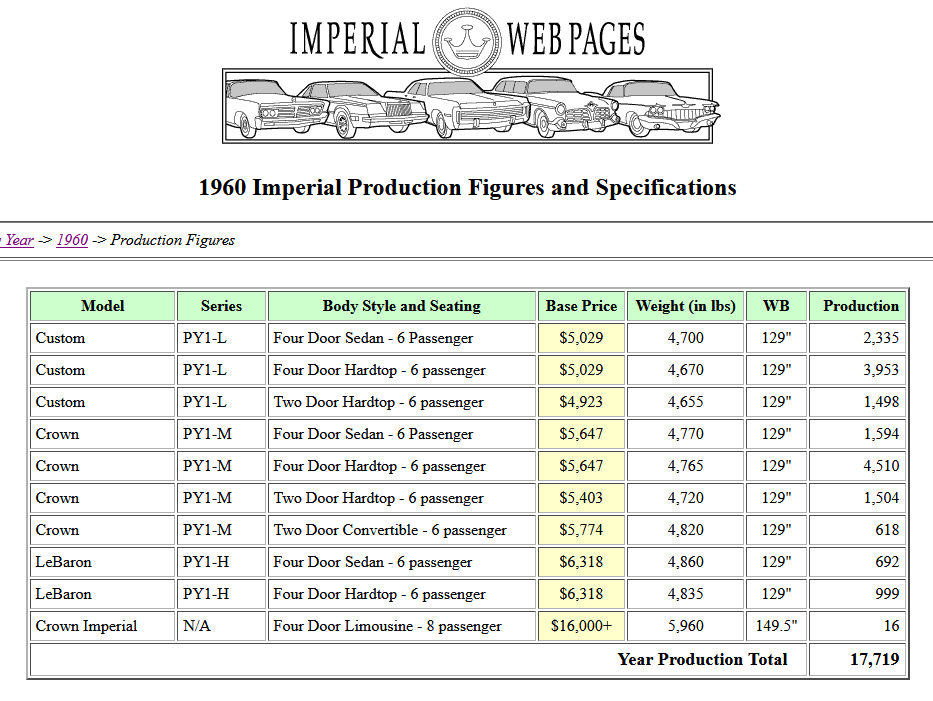
Task: Click the Series column header
Action: (x=221, y=306)
